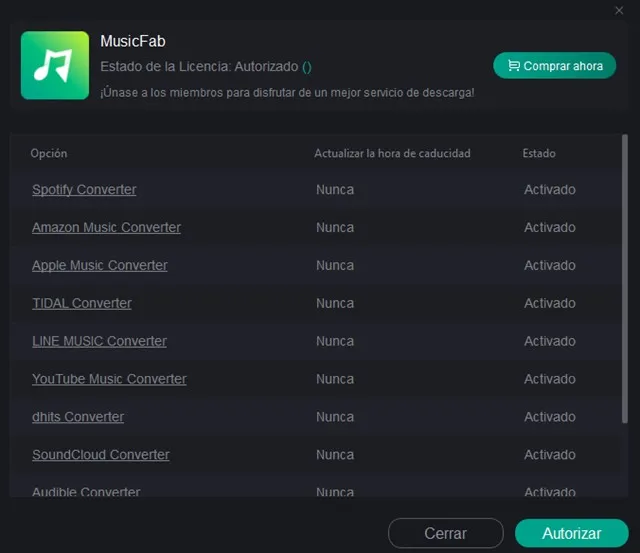Click Nunca in the LINE MUSIC Converter row
The height and width of the screenshot is (553, 640).
coord(335,341)
